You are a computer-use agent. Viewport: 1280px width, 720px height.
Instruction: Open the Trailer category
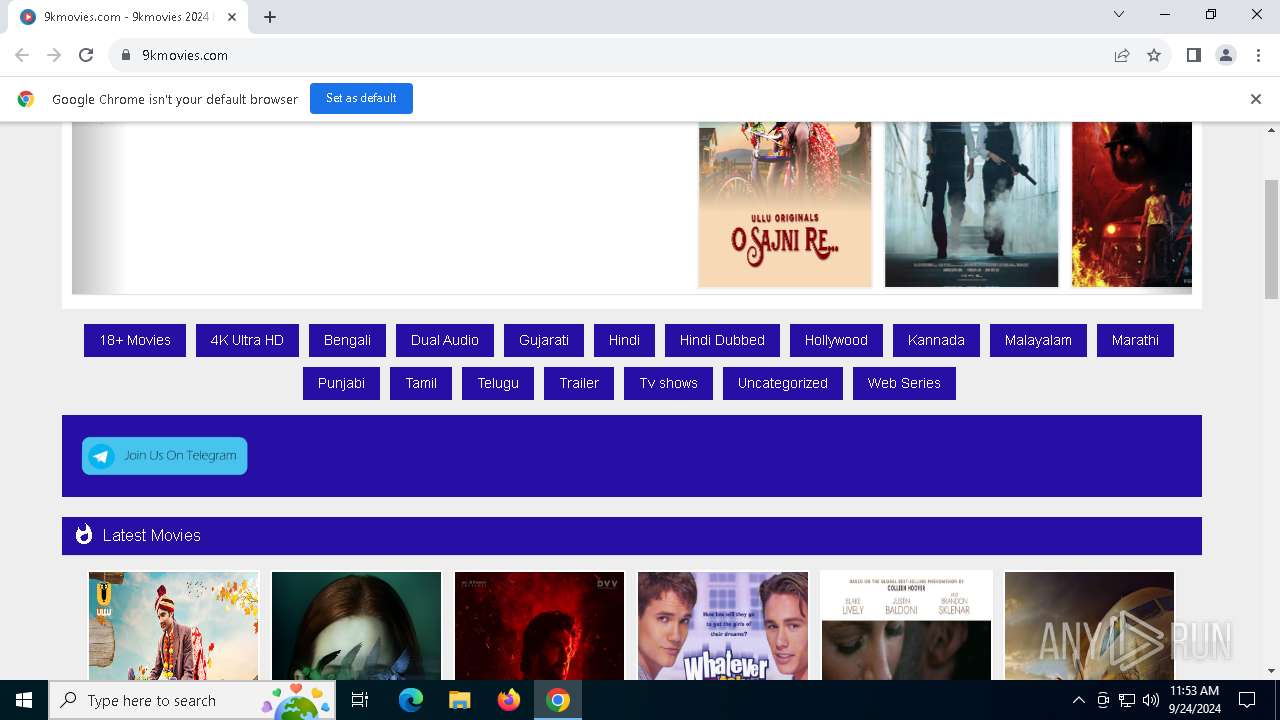579,383
